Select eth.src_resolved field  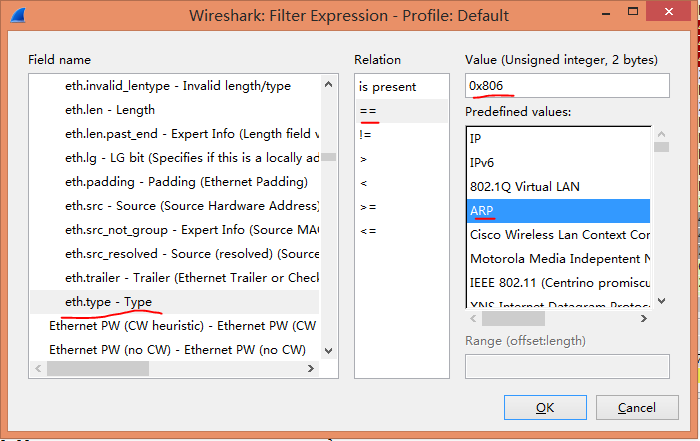click(175, 254)
